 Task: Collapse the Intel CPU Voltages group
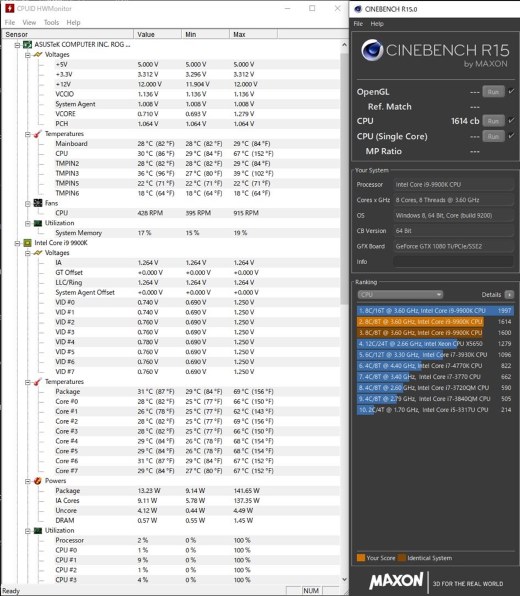click(x=28, y=253)
